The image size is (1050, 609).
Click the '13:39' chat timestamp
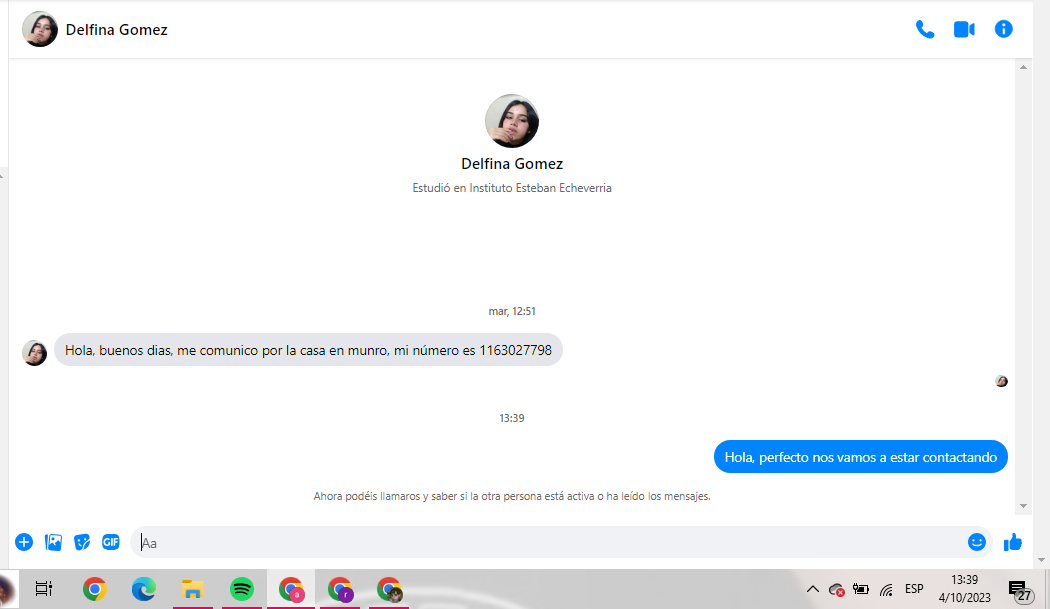[x=512, y=418]
